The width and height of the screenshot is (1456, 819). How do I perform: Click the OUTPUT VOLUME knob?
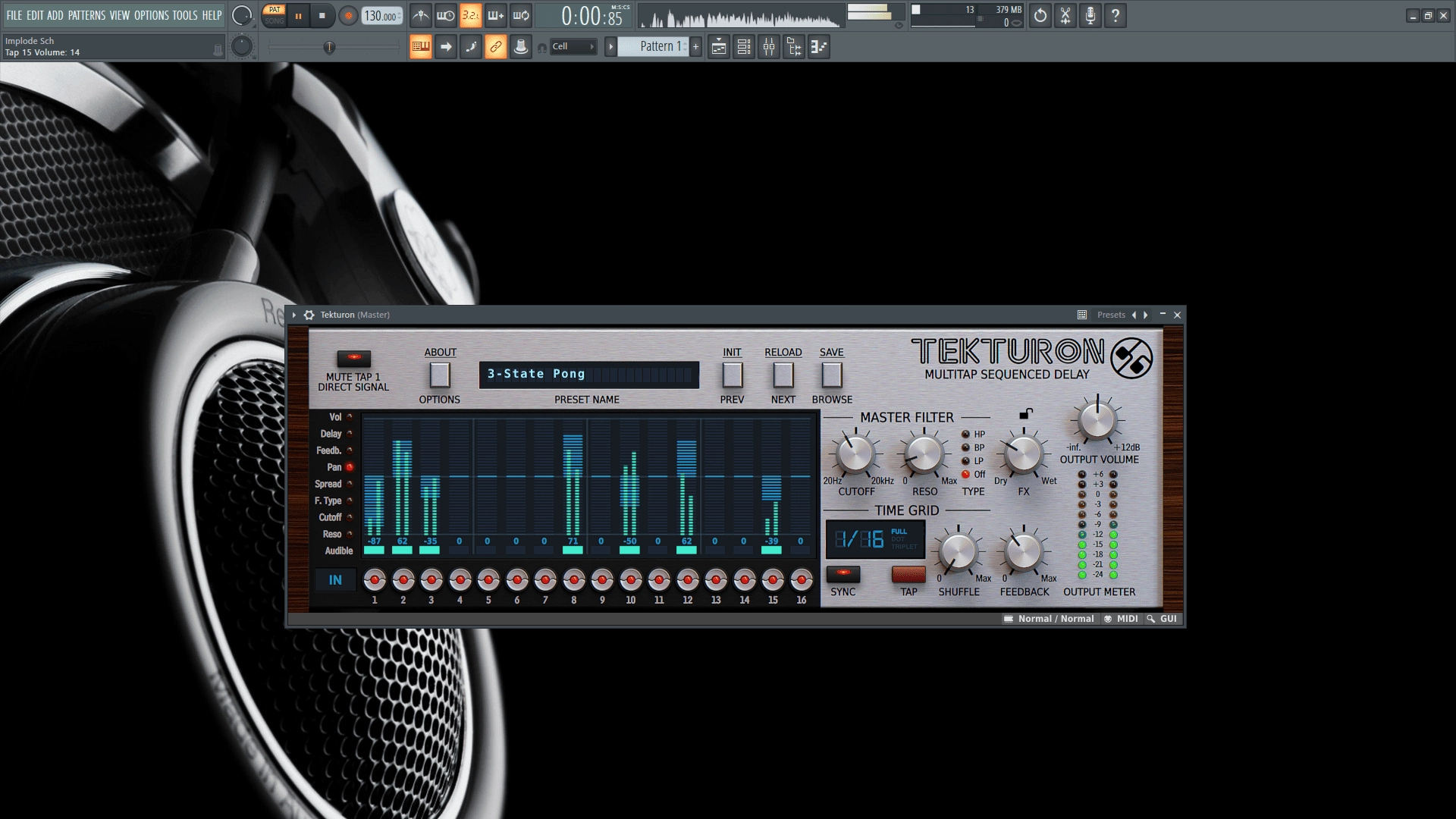(x=1097, y=419)
